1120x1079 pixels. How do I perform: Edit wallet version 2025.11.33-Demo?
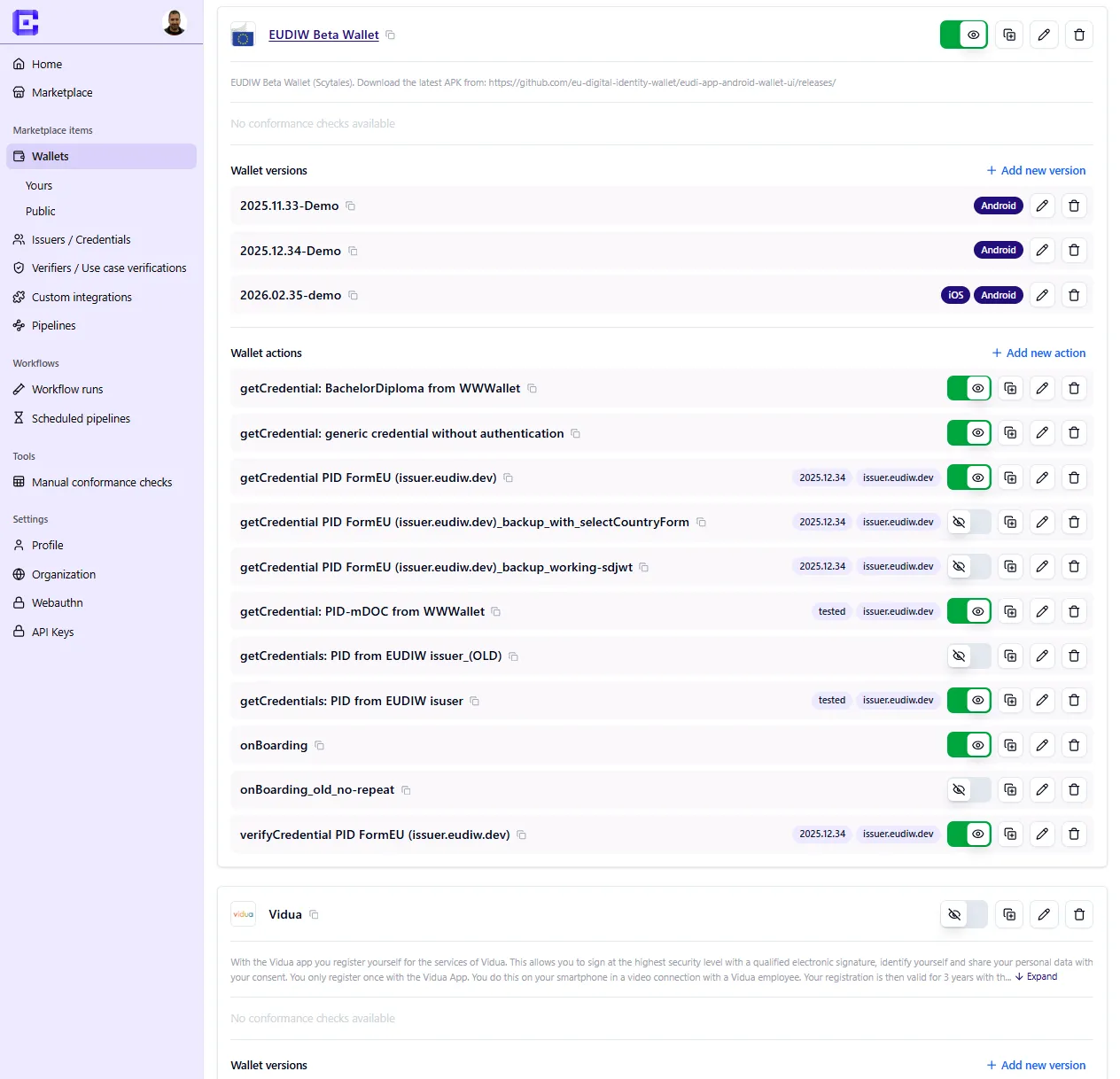click(x=1042, y=206)
